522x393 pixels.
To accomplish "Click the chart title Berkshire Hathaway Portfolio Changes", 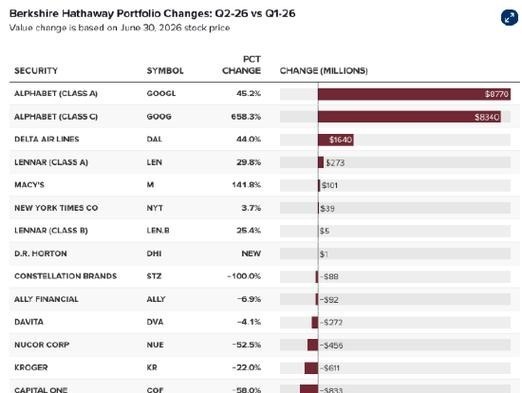I will coord(152,14).
